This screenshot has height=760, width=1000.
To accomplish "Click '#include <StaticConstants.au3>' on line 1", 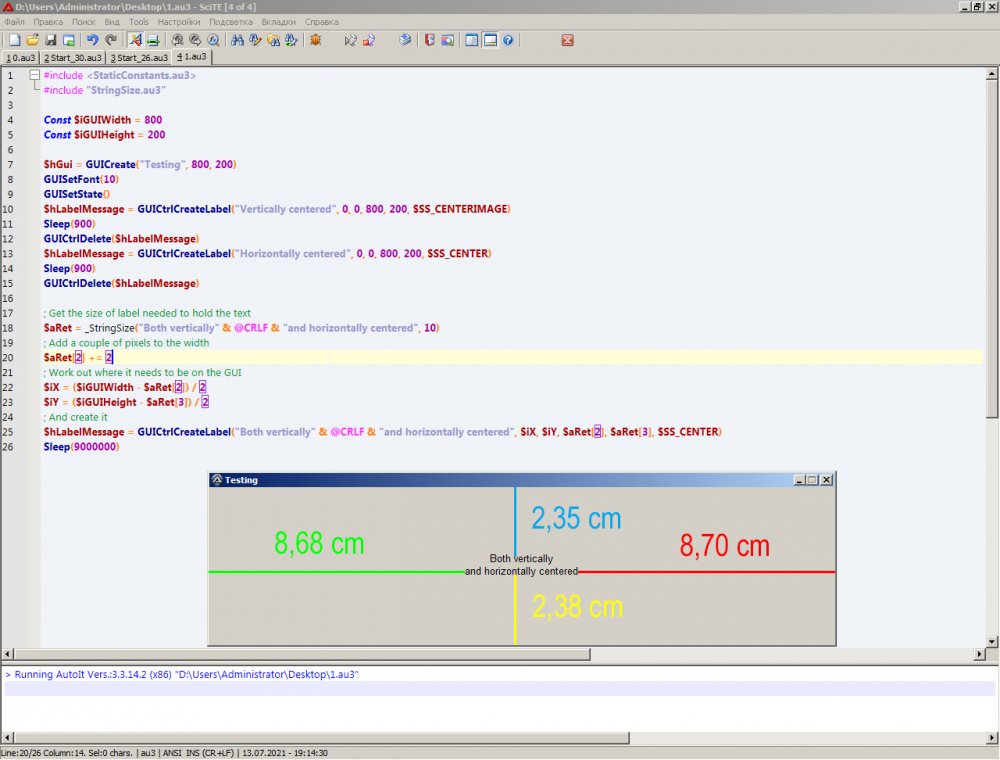I will [120, 75].
